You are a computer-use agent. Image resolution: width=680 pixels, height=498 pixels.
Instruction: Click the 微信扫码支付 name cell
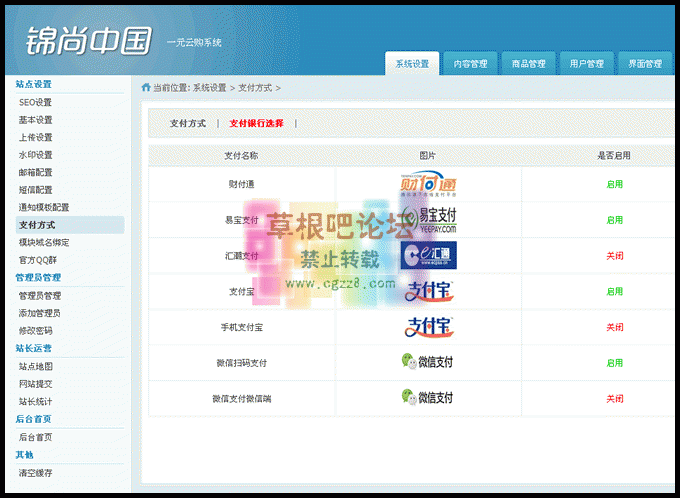[241, 363]
